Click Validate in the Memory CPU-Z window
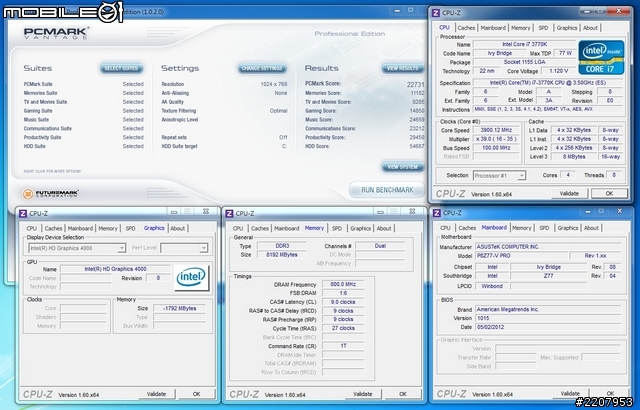The image size is (640, 410). click(x=363, y=394)
